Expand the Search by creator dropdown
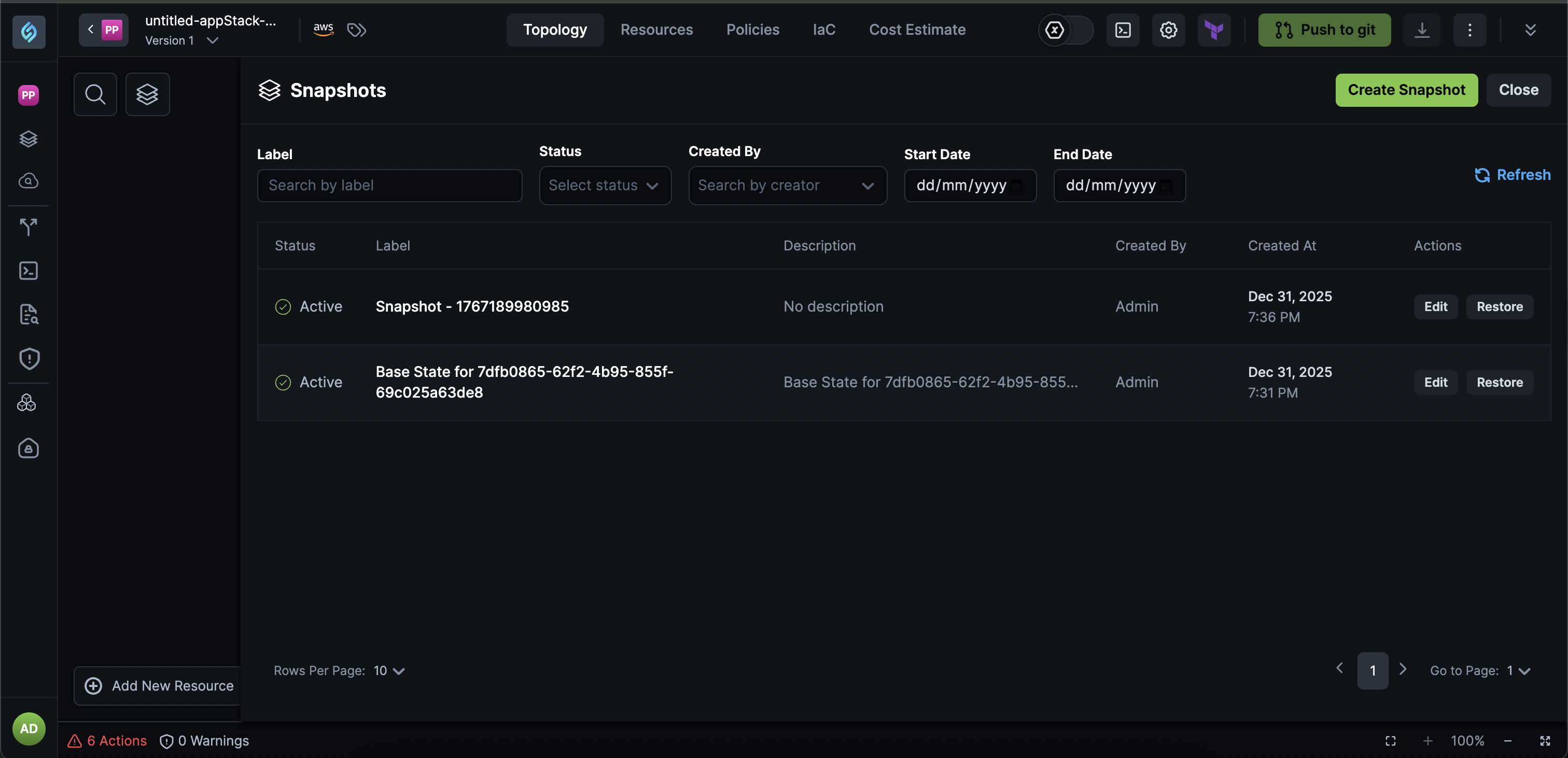The width and height of the screenshot is (1568, 758). tap(787, 185)
